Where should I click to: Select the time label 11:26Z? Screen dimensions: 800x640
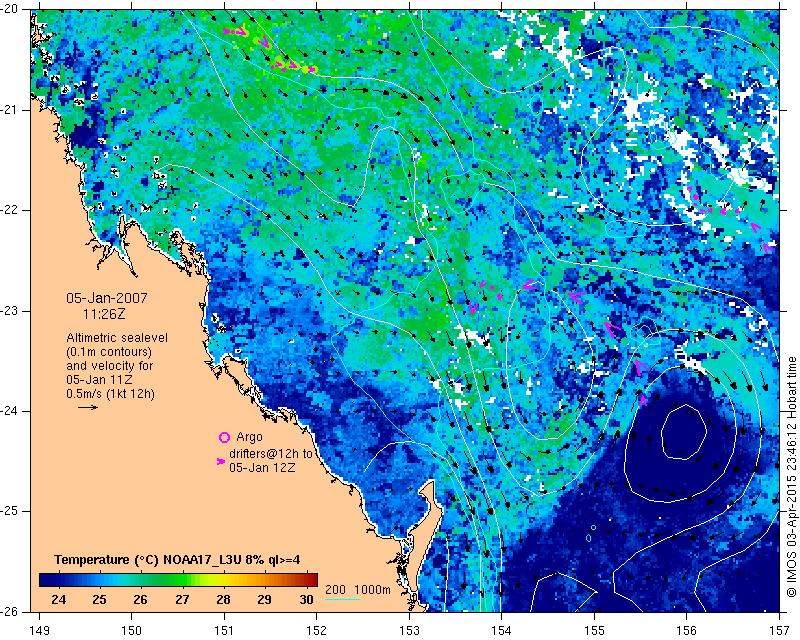[x=104, y=314]
